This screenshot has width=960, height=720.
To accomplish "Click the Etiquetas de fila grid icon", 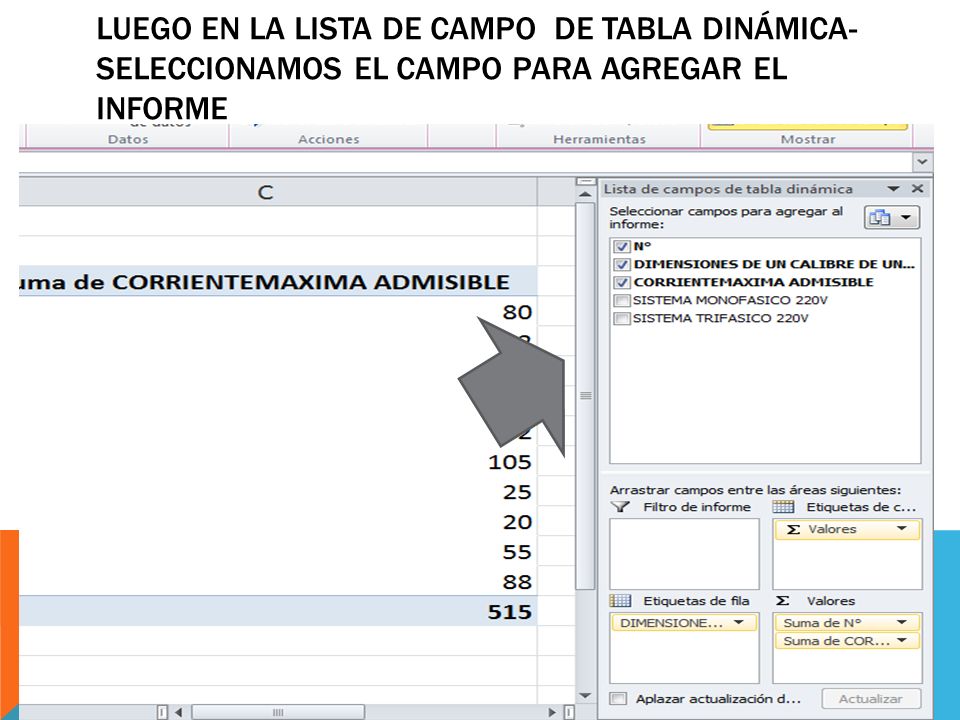I will coord(620,601).
